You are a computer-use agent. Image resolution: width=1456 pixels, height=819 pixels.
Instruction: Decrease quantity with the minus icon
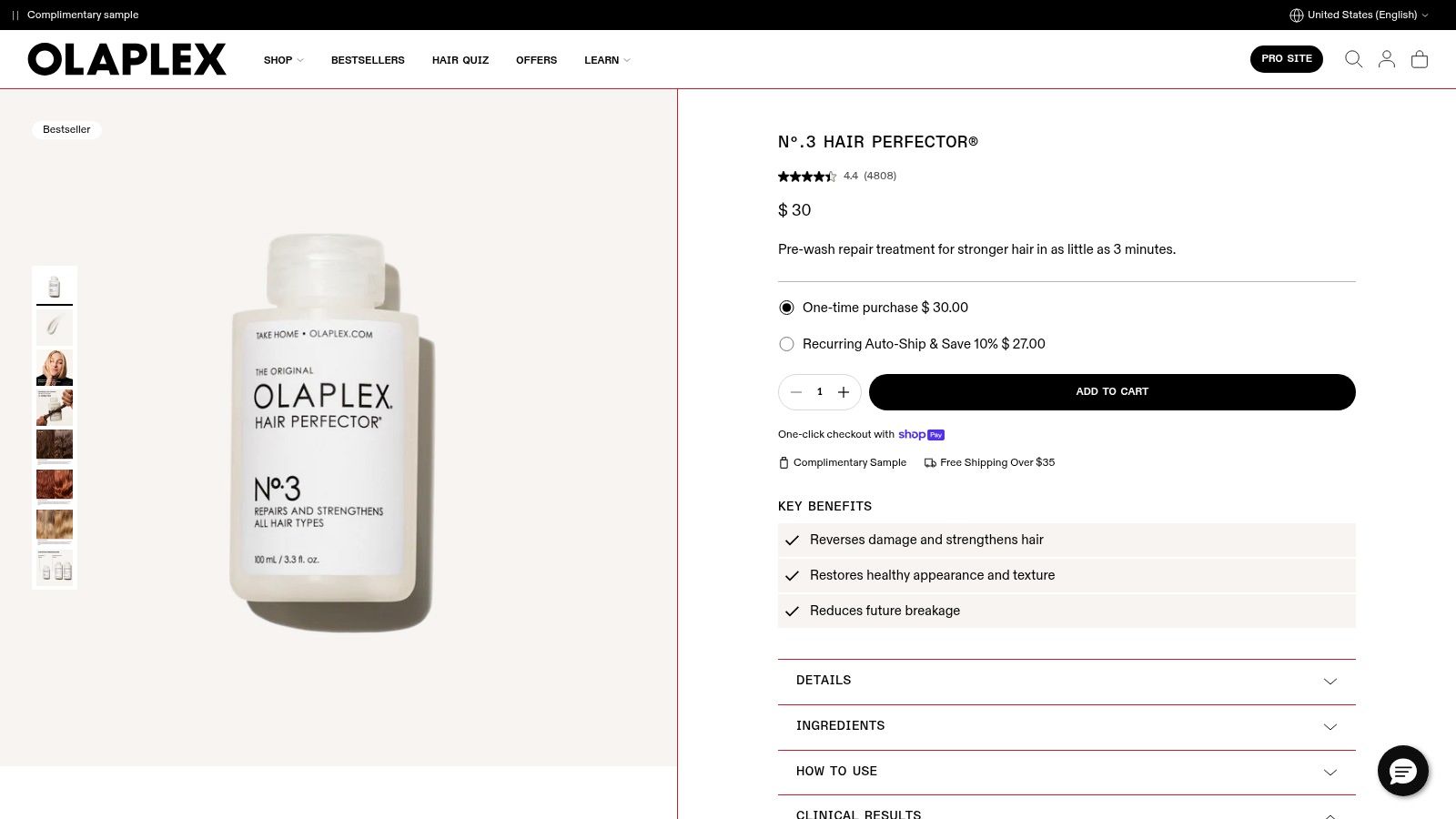796,392
